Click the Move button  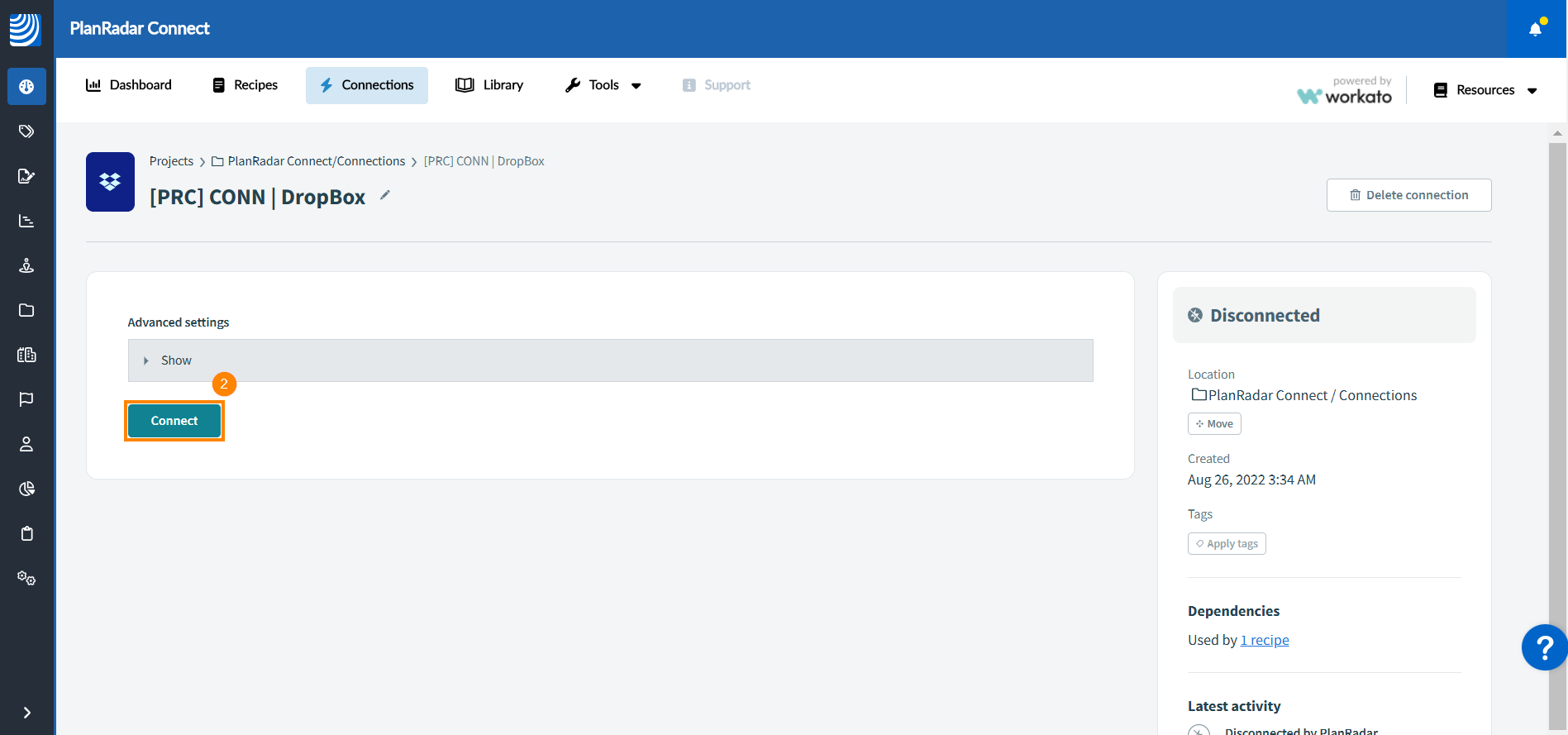click(1214, 424)
